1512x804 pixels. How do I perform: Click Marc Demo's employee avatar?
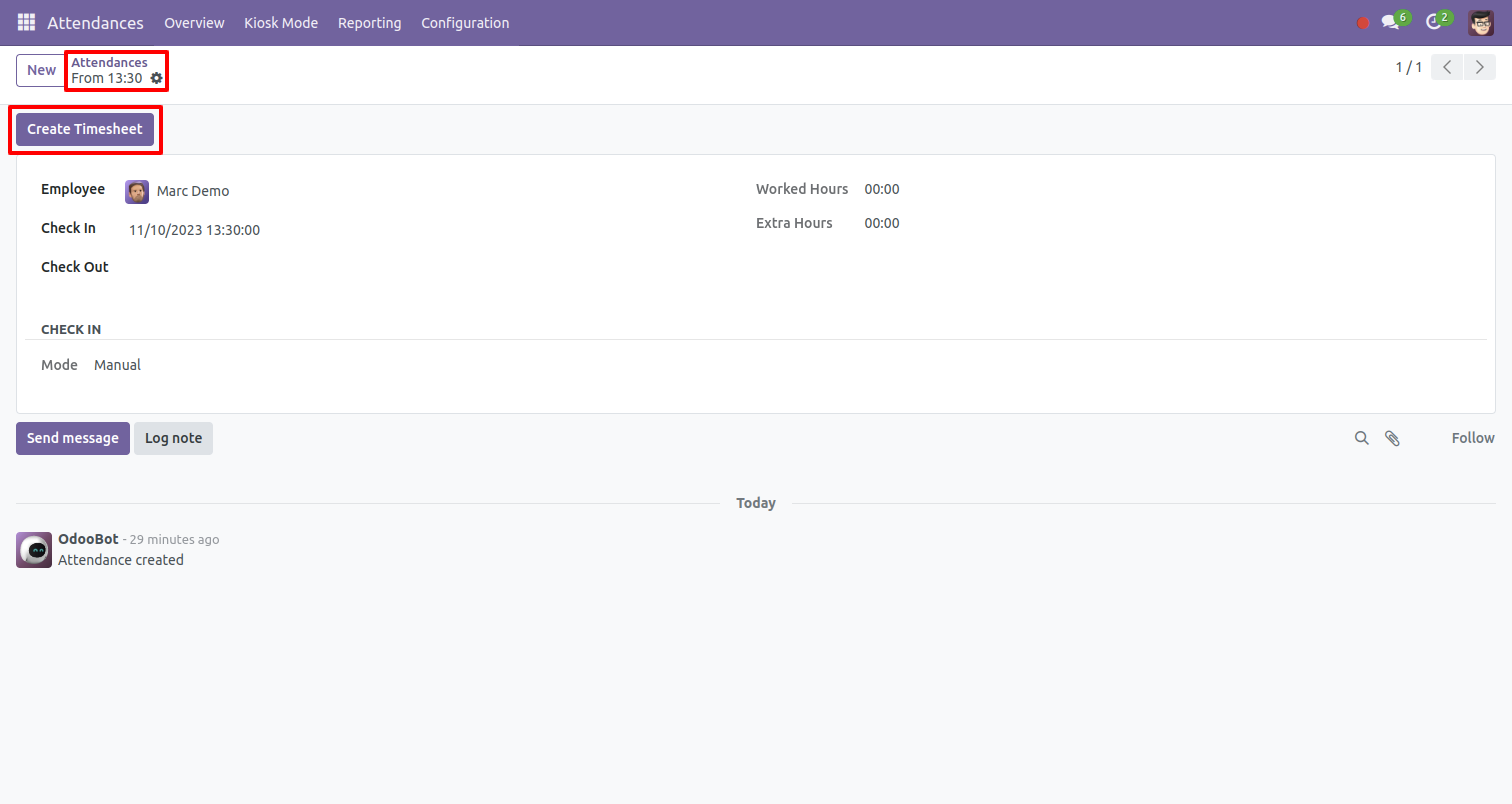[x=137, y=191]
